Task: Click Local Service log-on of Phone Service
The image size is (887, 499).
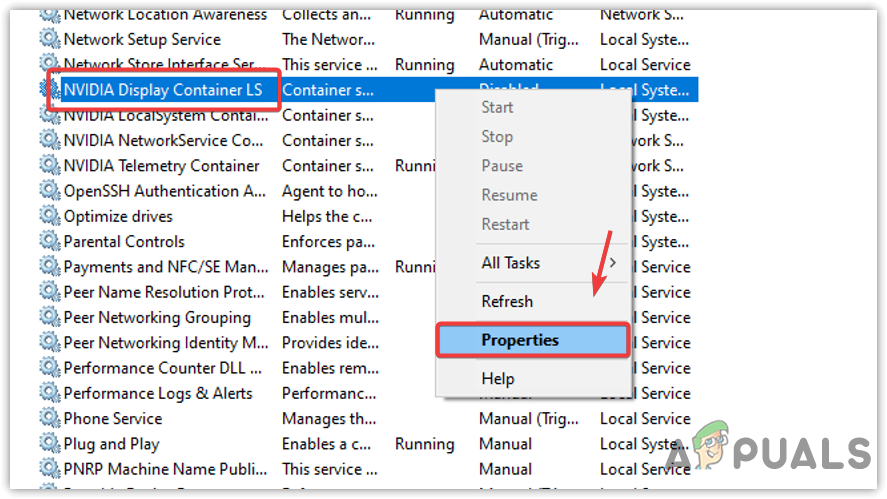Action: [645, 418]
